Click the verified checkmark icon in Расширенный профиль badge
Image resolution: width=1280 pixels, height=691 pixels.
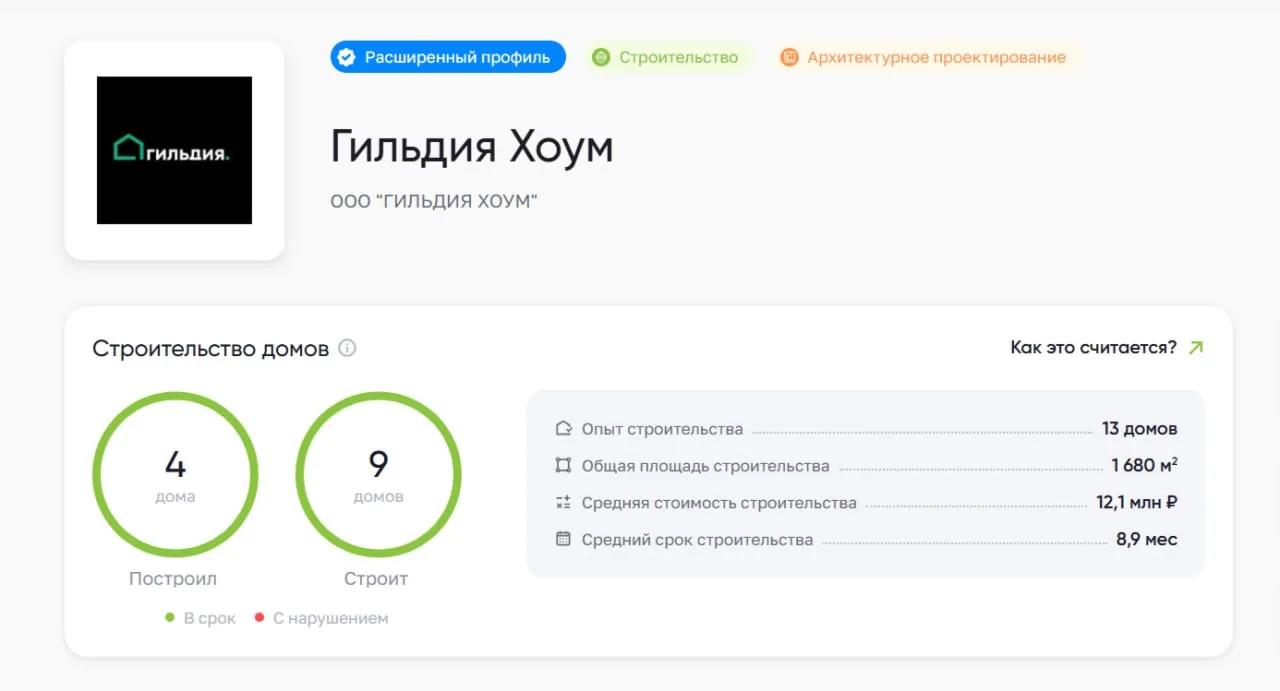coord(346,57)
